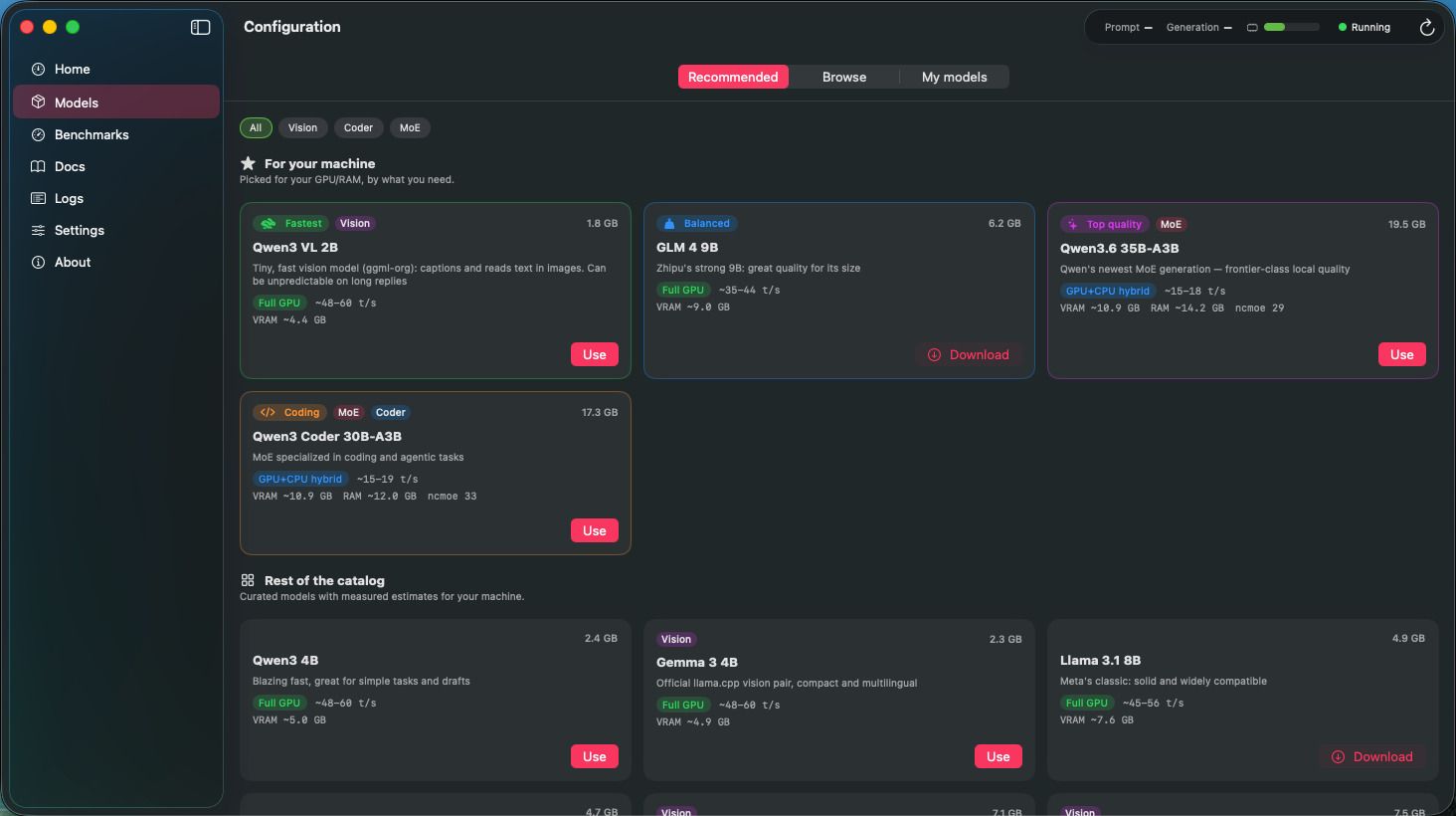Screen dimensions: 1456x816
Task: Select the Coder filter chip
Action: click(x=358, y=128)
